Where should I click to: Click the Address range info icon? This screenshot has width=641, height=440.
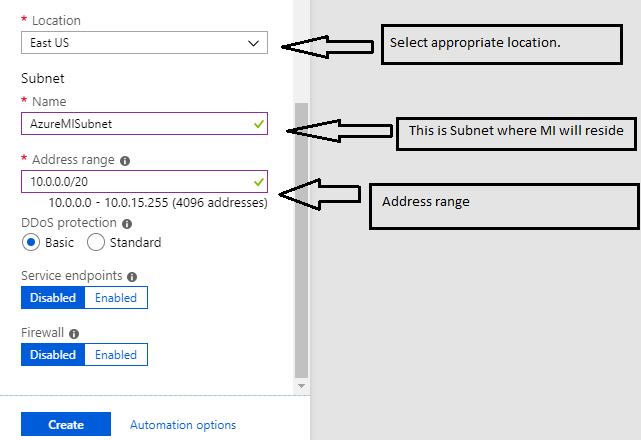[125, 161]
